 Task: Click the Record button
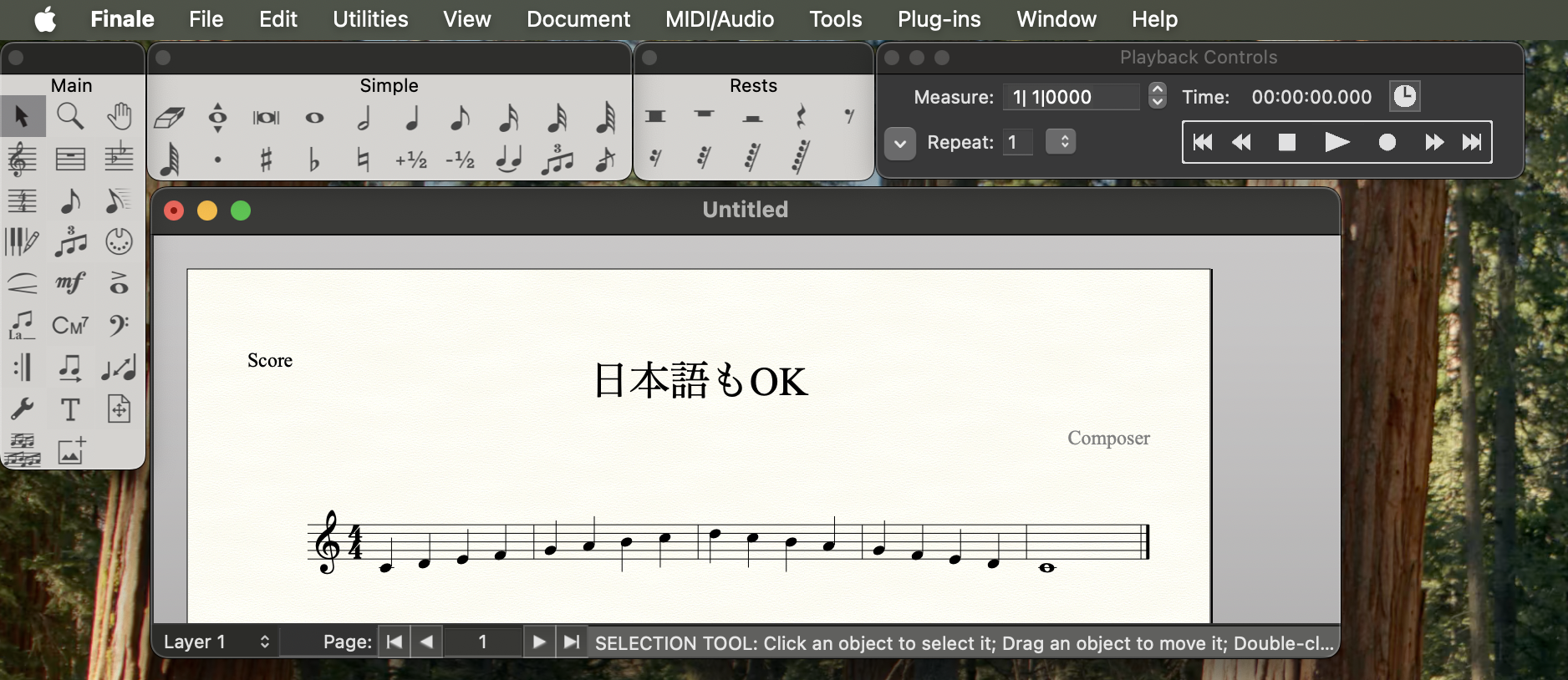pyautogui.click(x=1387, y=143)
